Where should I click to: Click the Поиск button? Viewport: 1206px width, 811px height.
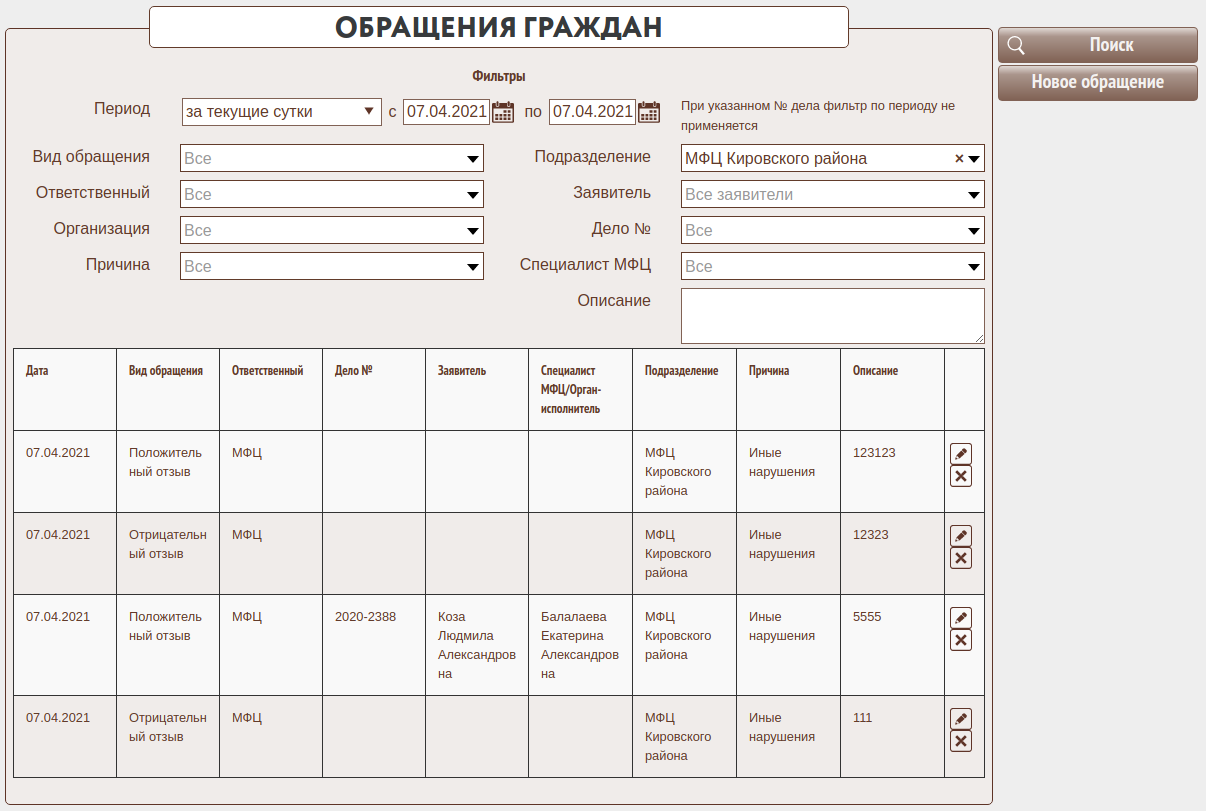(1097, 45)
